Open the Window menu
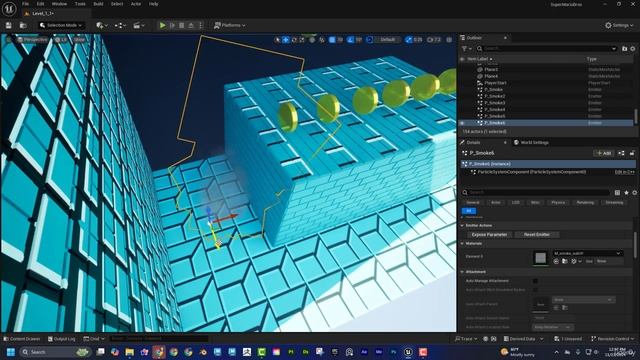This screenshot has width=640, height=360. (x=60, y=4)
